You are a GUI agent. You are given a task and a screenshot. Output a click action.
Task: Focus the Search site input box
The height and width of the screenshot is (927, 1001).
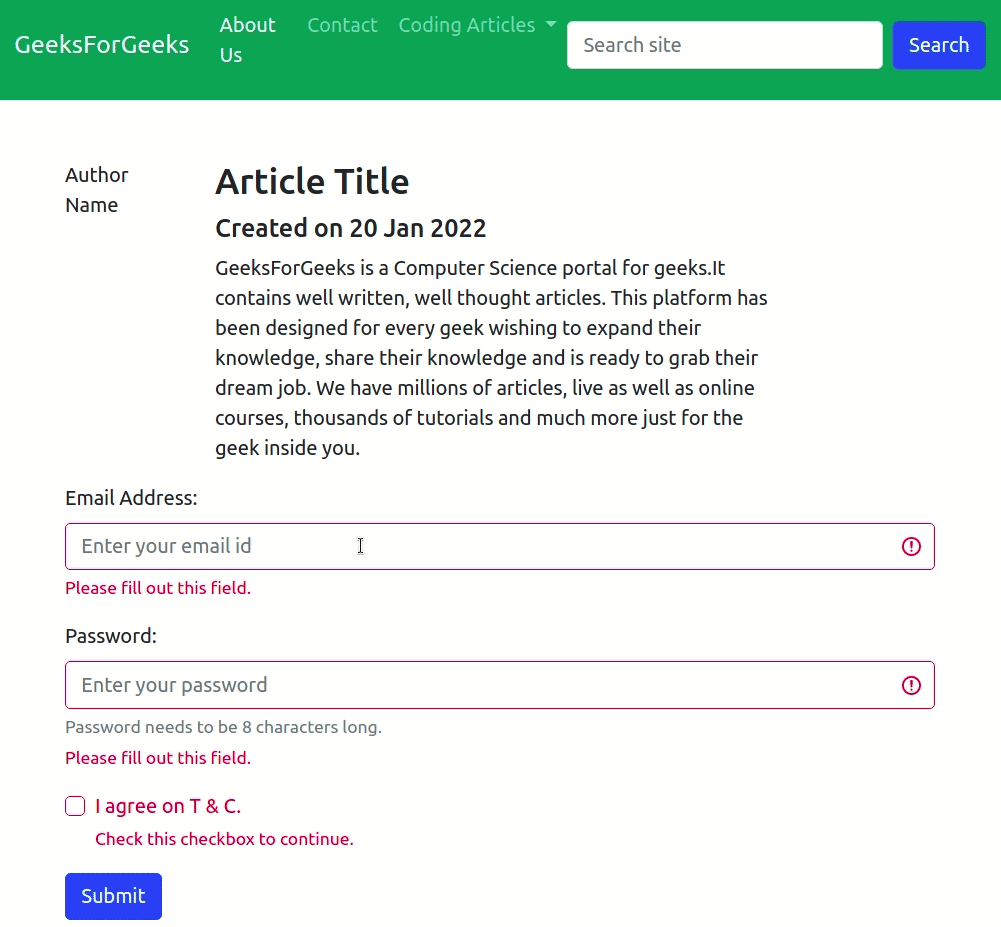tap(724, 45)
